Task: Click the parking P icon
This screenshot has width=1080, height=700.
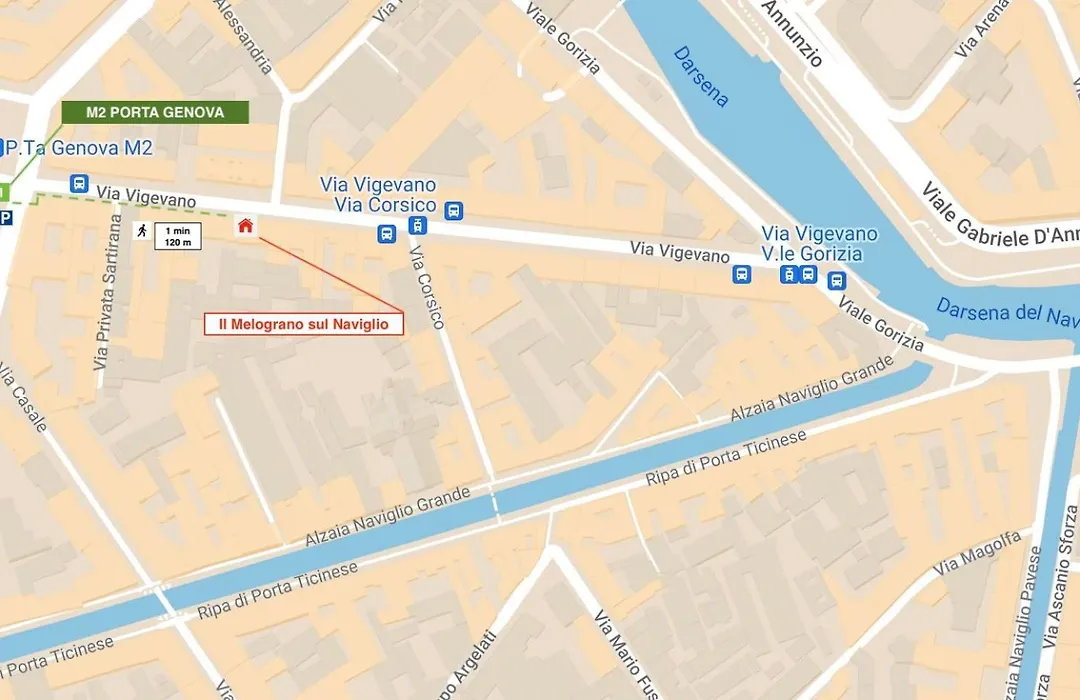Action: click(x=6, y=218)
